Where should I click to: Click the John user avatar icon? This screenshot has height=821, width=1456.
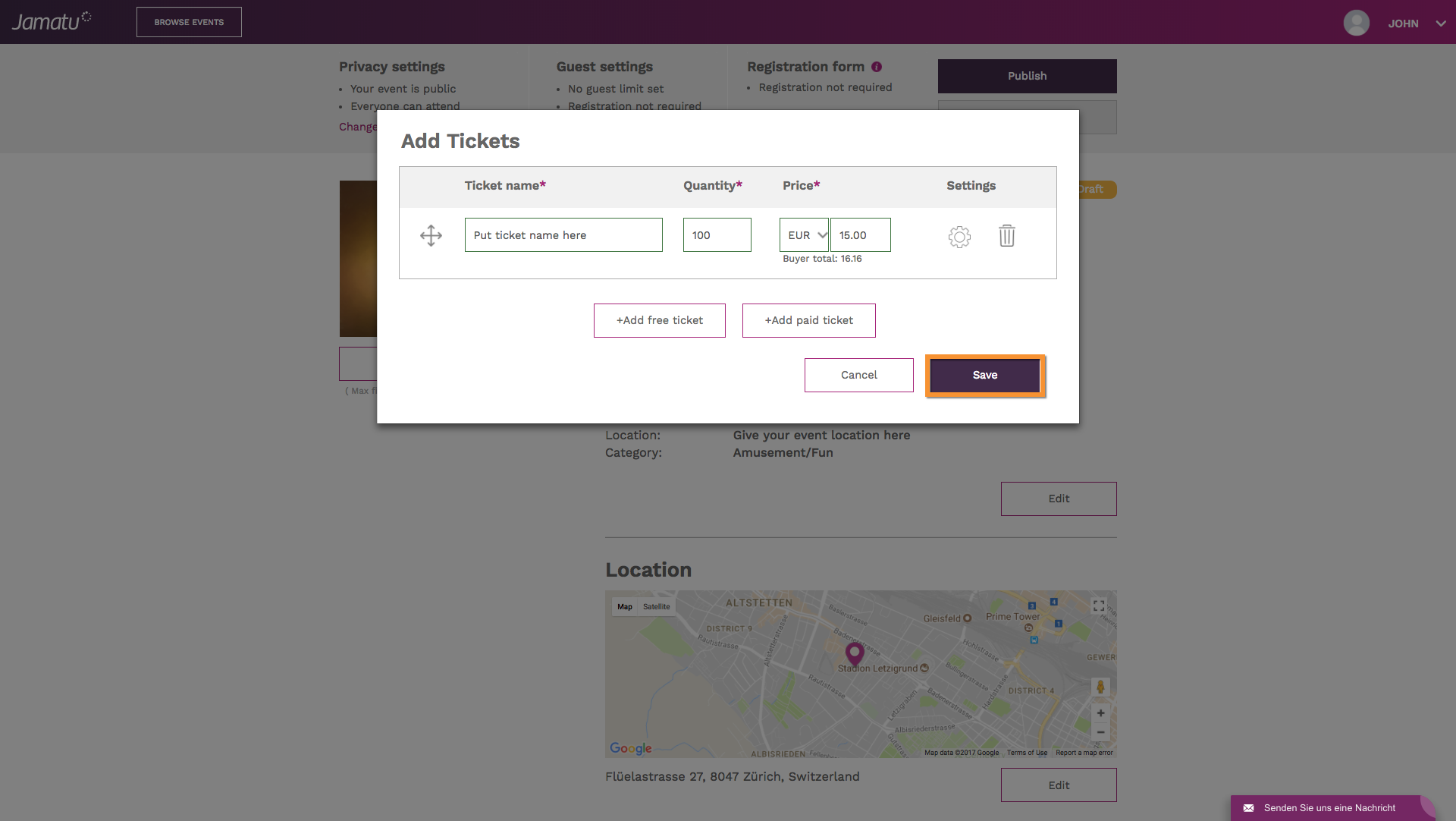click(x=1356, y=23)
